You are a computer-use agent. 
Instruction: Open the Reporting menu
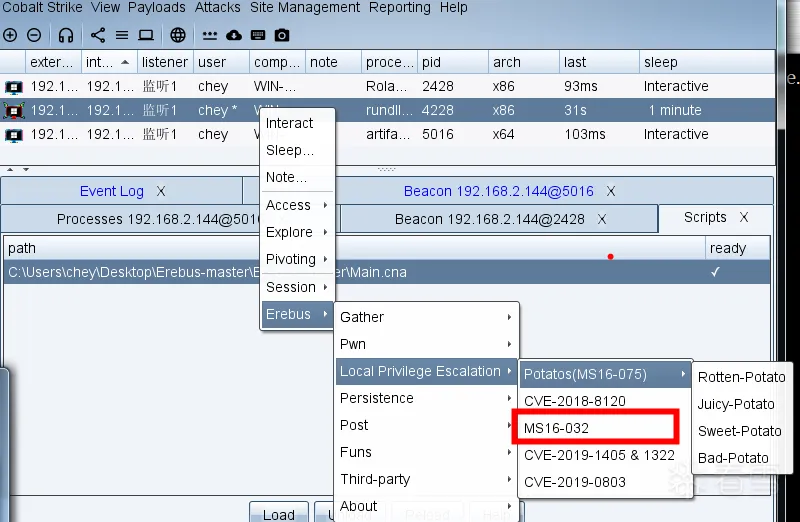[x=399, y=7]
